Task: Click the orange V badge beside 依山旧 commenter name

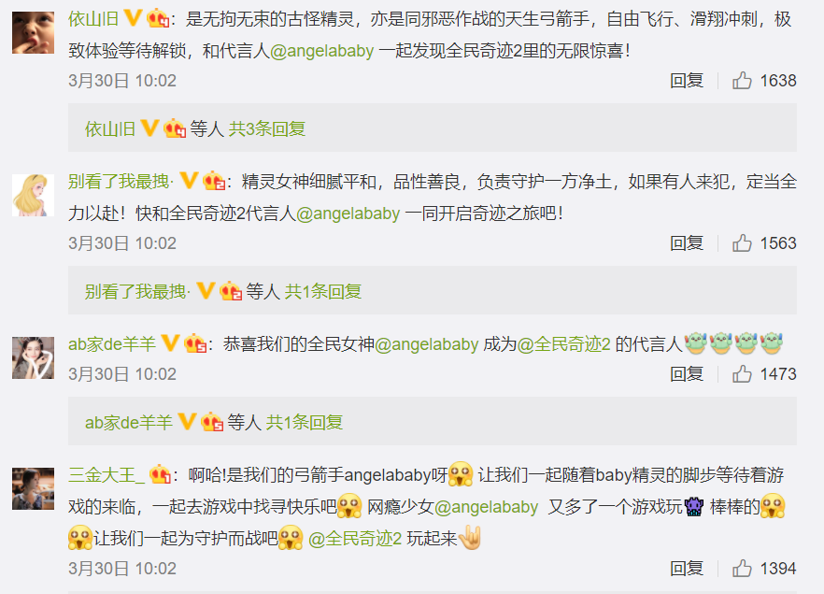Action: tap(133, 18)
